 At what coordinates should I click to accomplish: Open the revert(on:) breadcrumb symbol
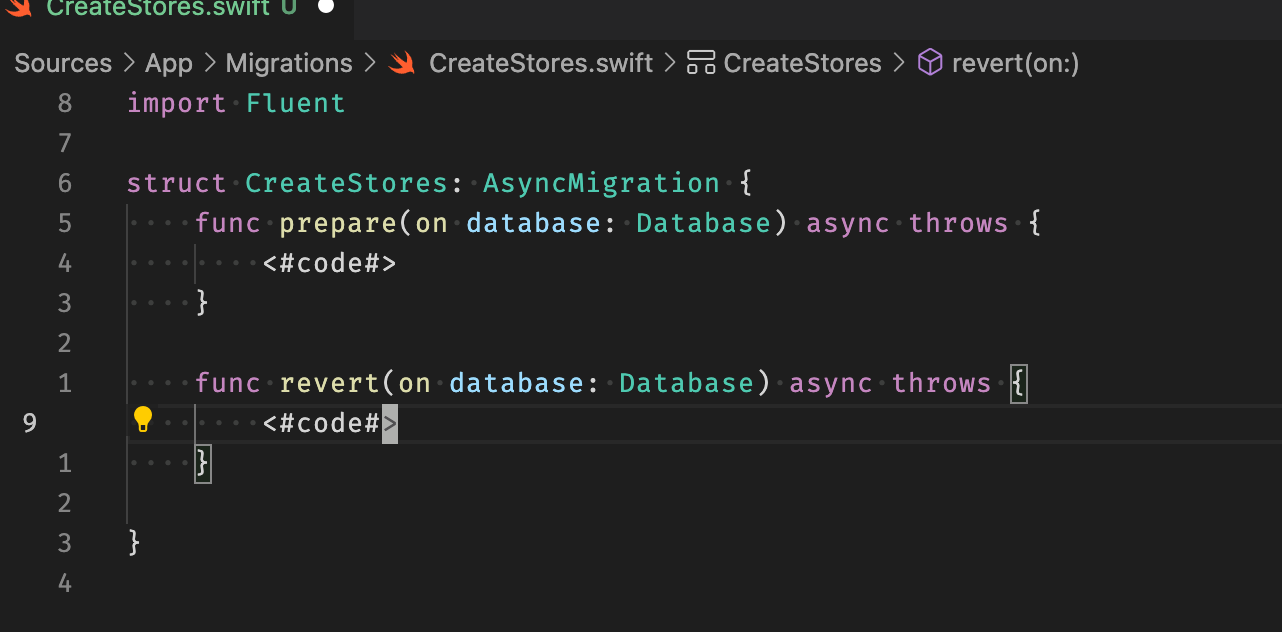point(1016,63)
